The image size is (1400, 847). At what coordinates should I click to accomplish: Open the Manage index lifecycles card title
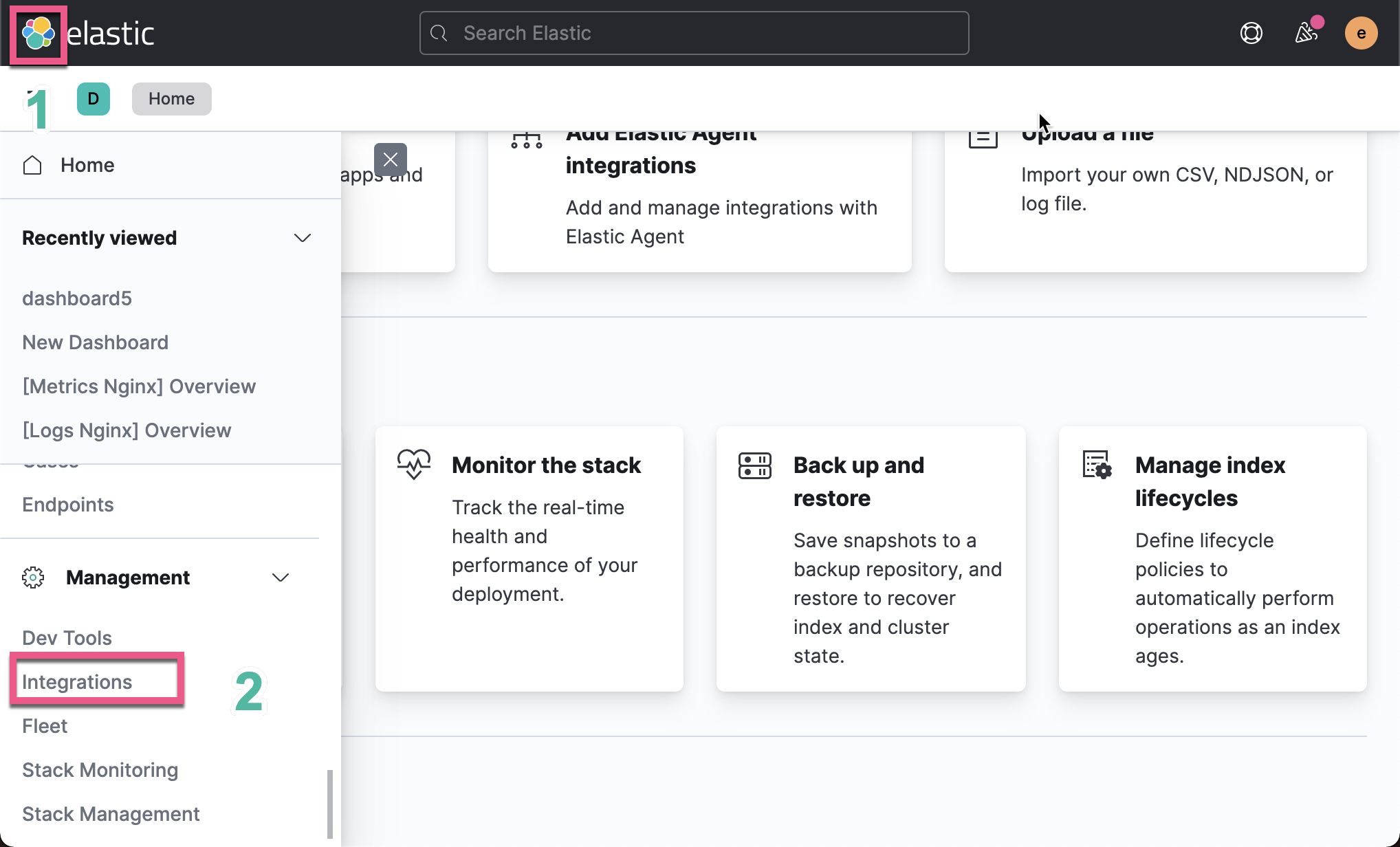1210,481
